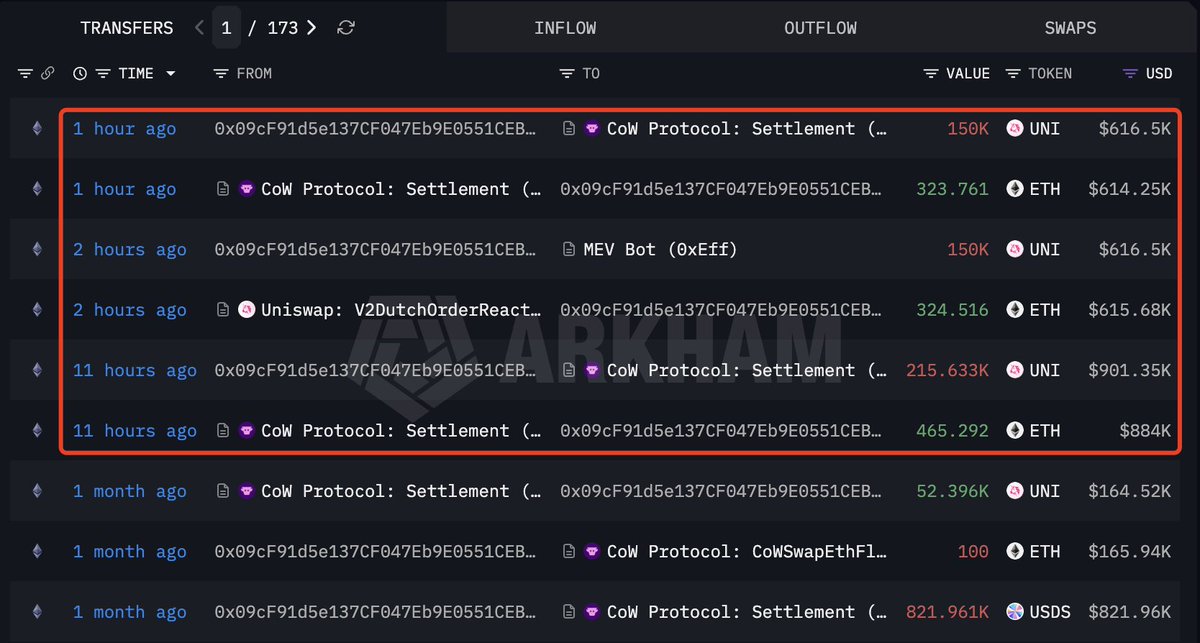Open contract document icon for MEV Bot

click(569, 250)
